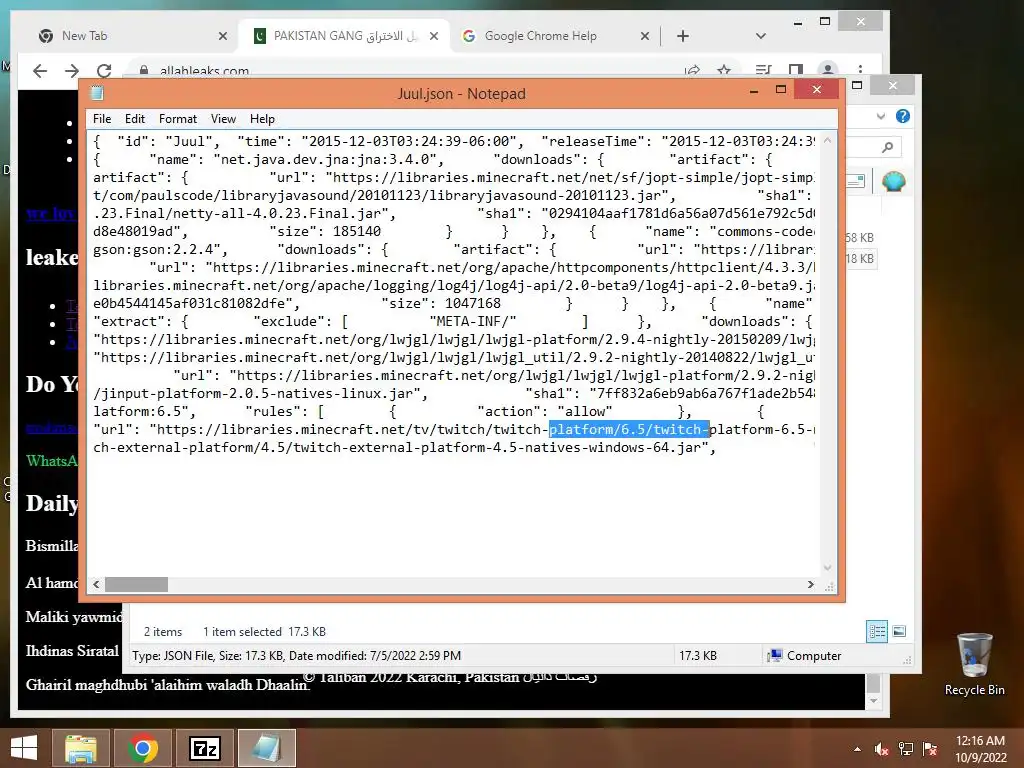
Task: Close the PAKISTAN GANG tab
Action: tap(434, 36)
